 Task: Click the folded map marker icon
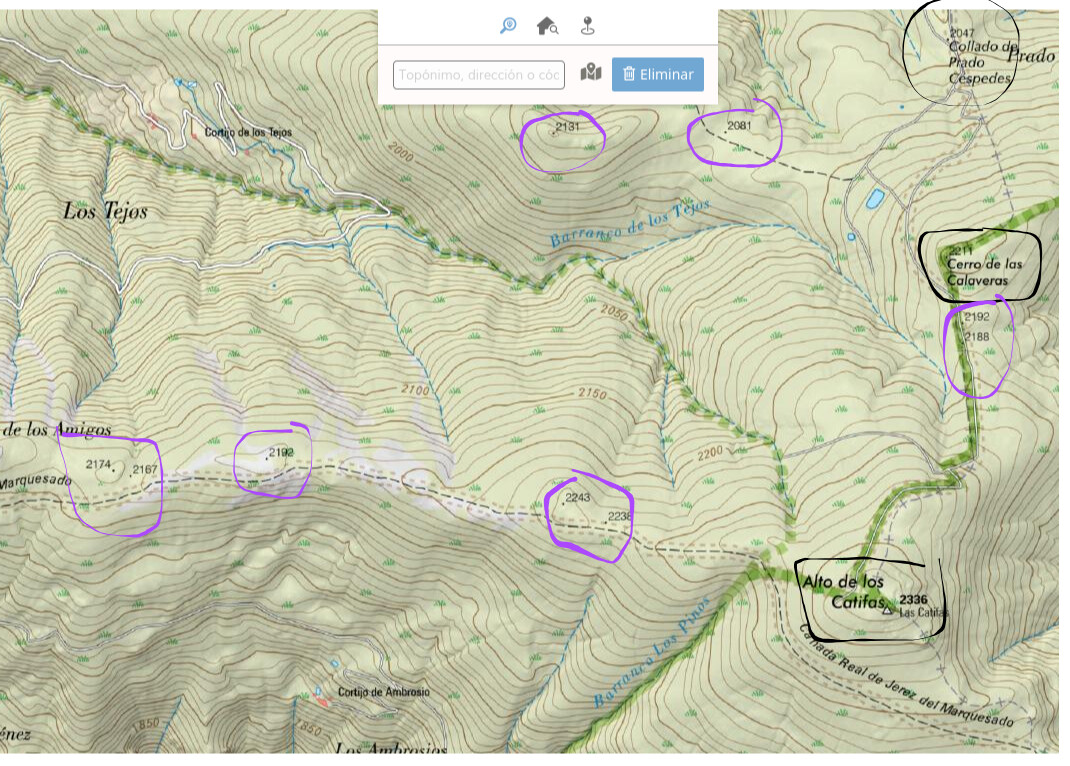(591, 72)
